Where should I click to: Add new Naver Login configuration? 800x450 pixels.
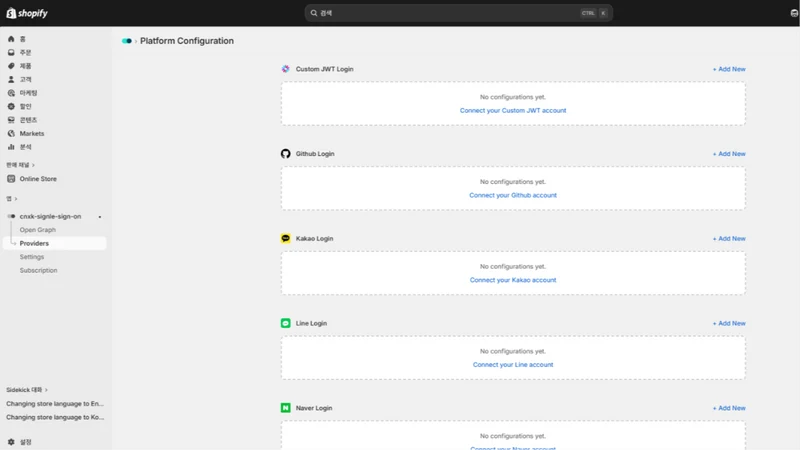click(729, 408)
